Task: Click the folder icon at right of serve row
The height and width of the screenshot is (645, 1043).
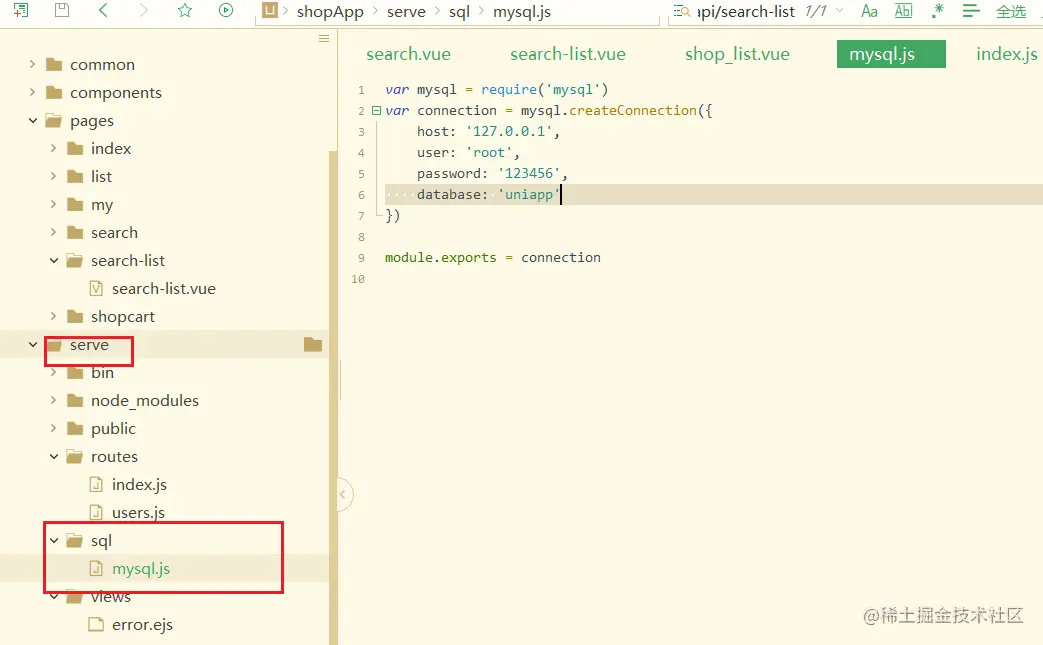Action: tap(313, 344)
